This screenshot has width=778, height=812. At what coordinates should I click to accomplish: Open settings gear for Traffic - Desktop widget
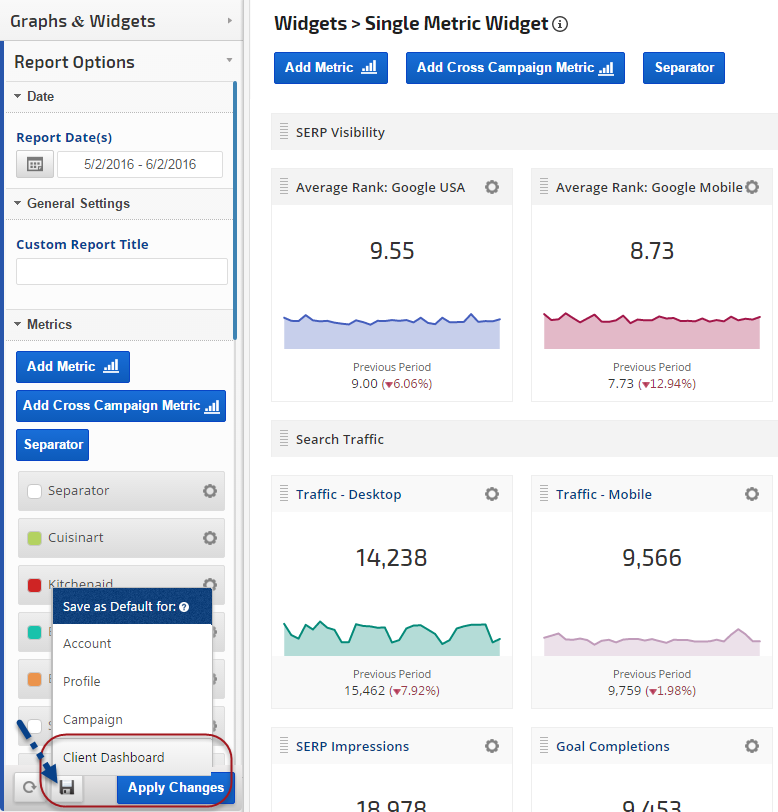coord(492,494)
